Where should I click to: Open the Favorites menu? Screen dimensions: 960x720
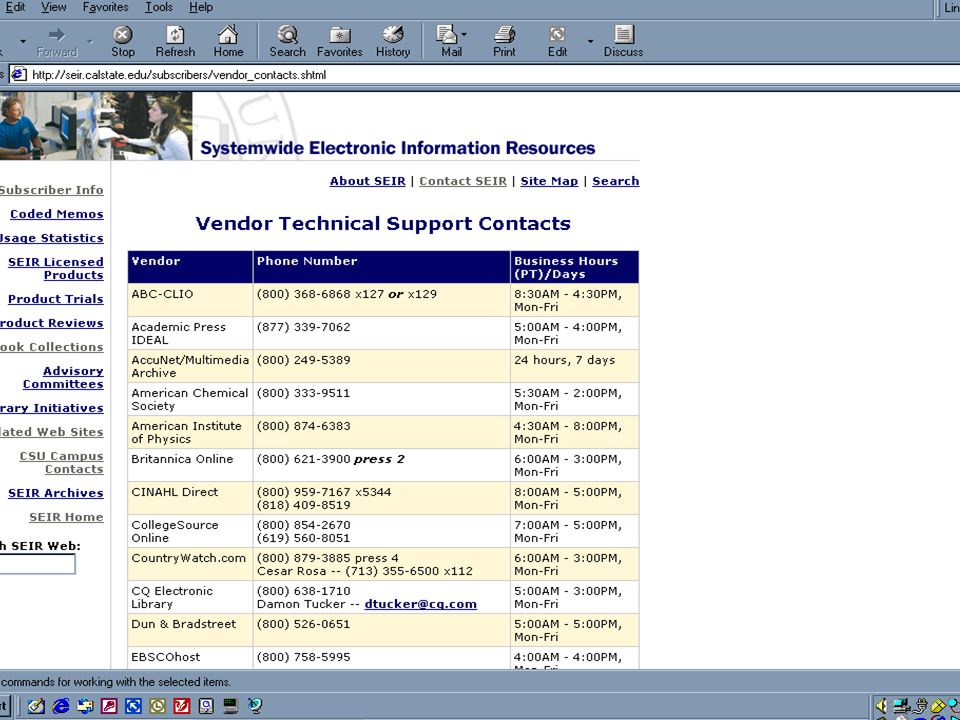click(105, 7)
